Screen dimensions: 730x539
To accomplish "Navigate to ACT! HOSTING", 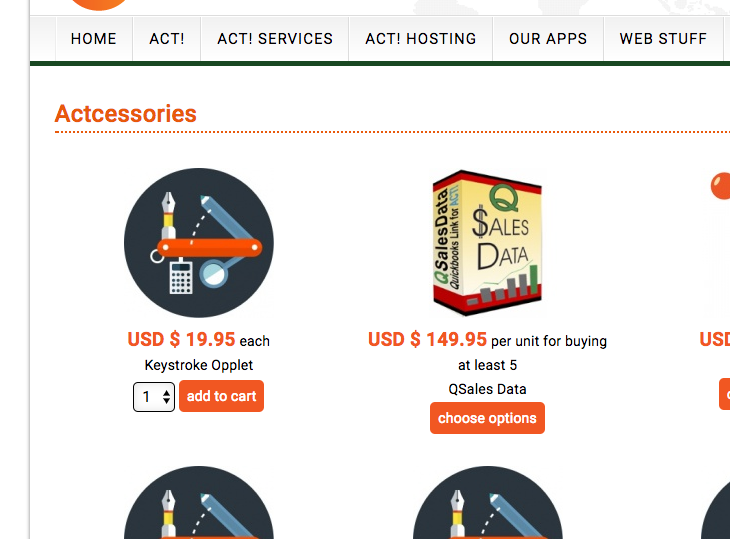I will (x=421, y=39).
